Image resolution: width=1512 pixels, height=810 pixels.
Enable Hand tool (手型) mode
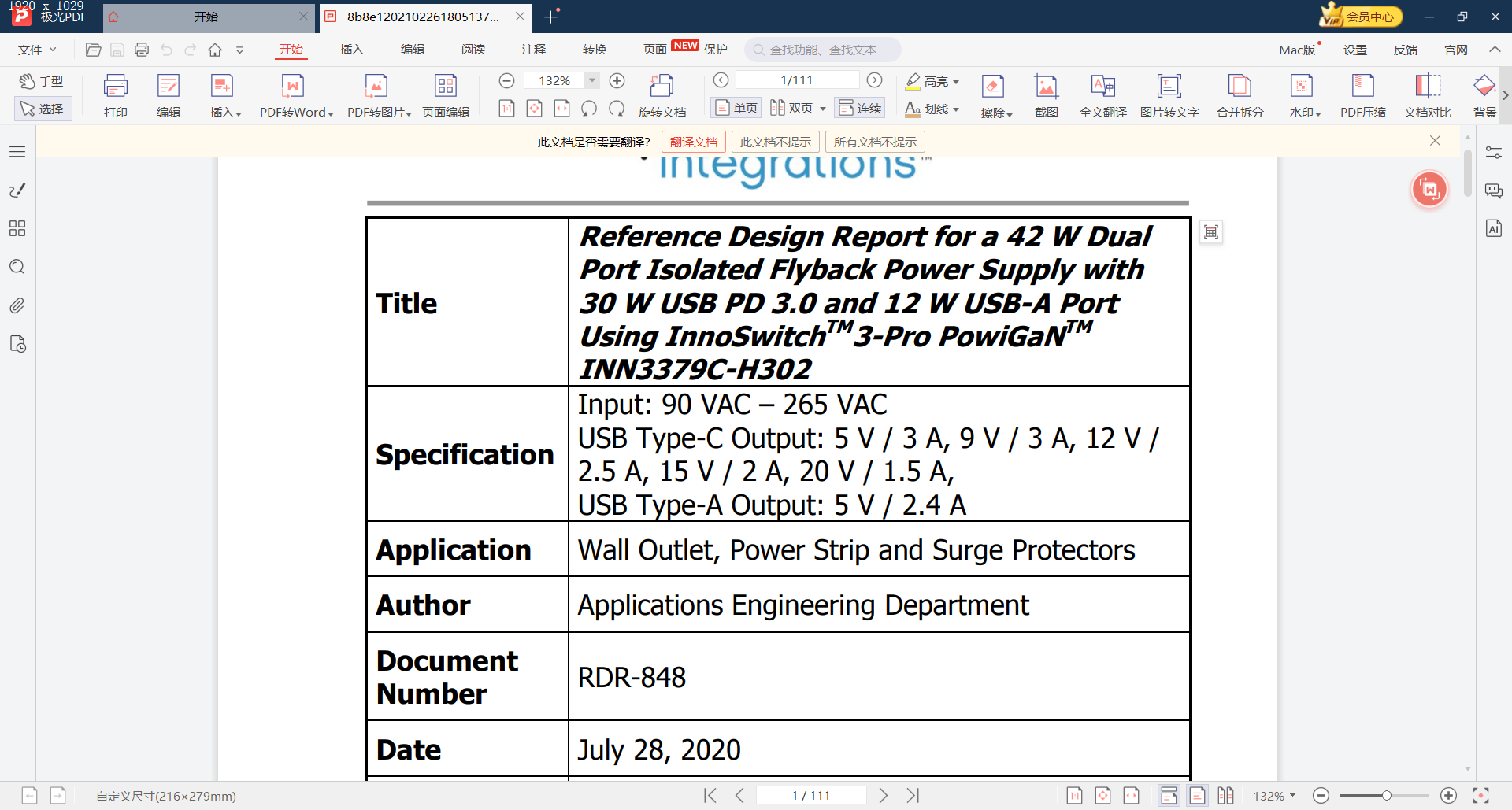(43, 81)
